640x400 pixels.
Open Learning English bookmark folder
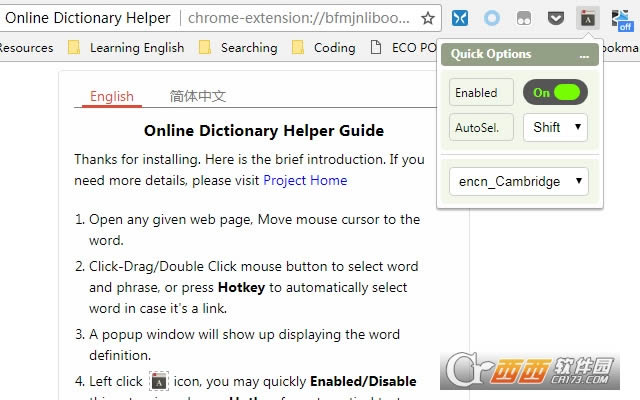126,48
